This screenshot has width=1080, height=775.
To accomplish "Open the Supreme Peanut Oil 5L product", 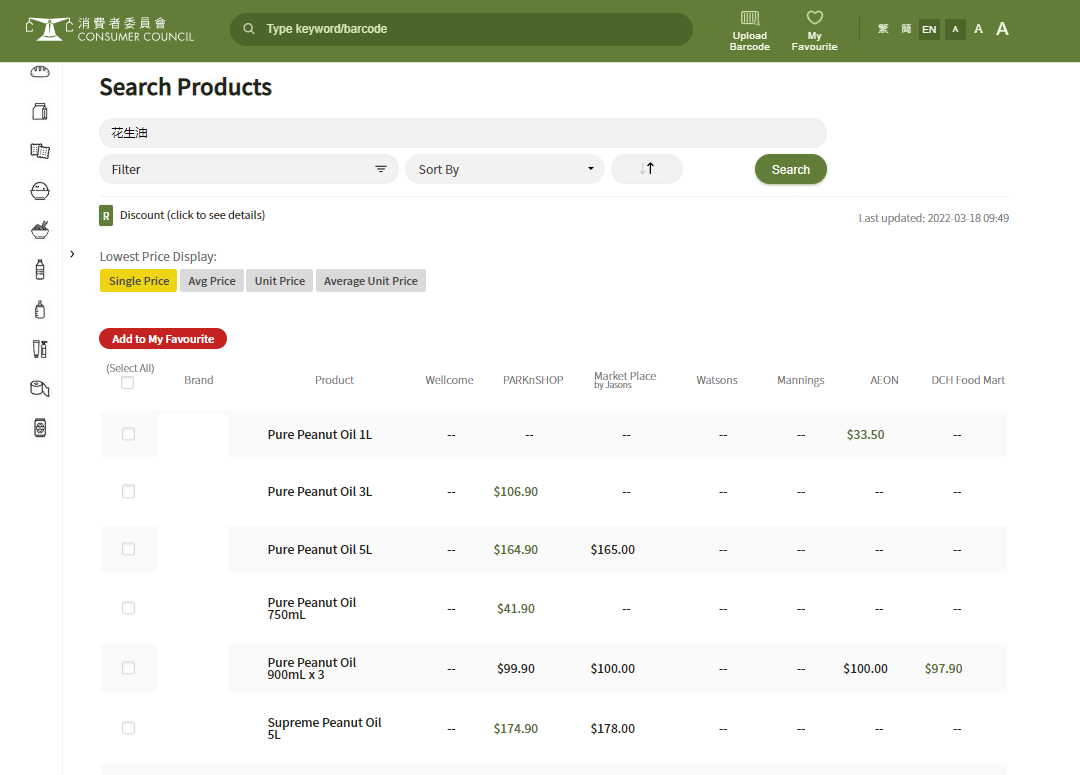I will tap(324, 728).
